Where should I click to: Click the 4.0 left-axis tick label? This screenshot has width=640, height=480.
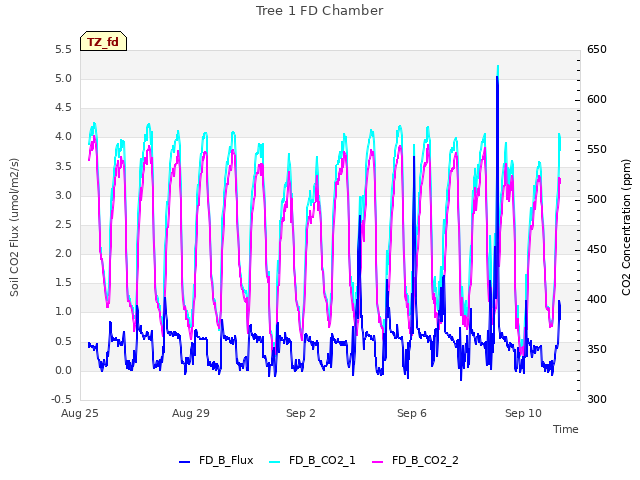pos(63,137)
